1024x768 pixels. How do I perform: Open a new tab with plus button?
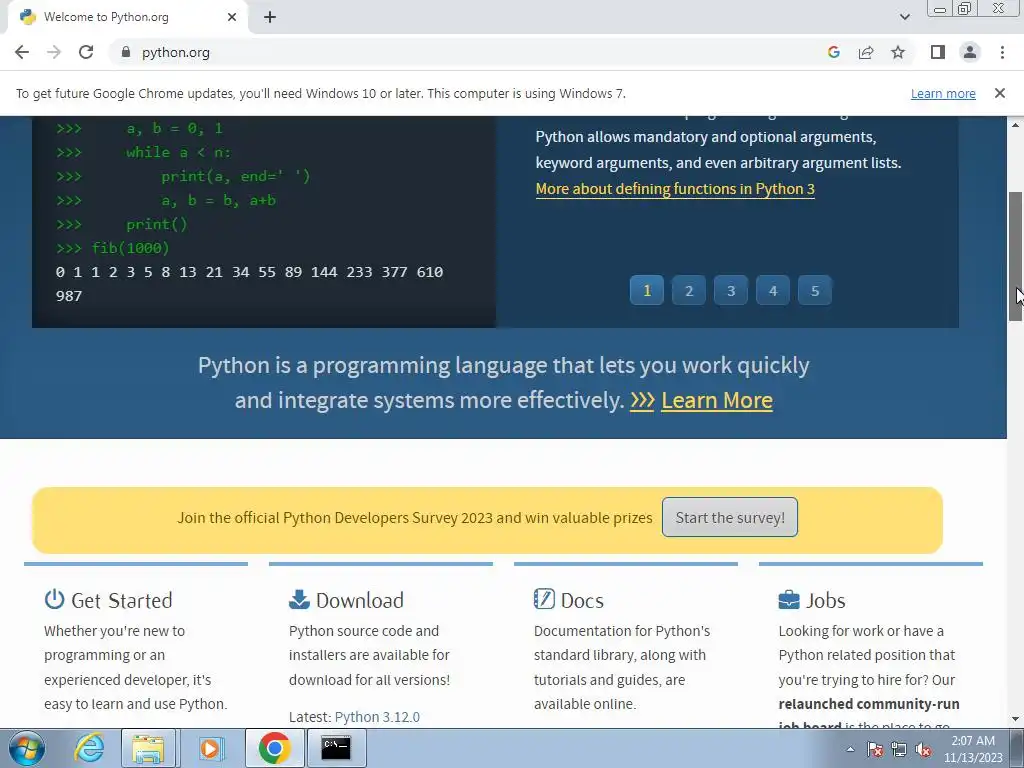[270, 17]
